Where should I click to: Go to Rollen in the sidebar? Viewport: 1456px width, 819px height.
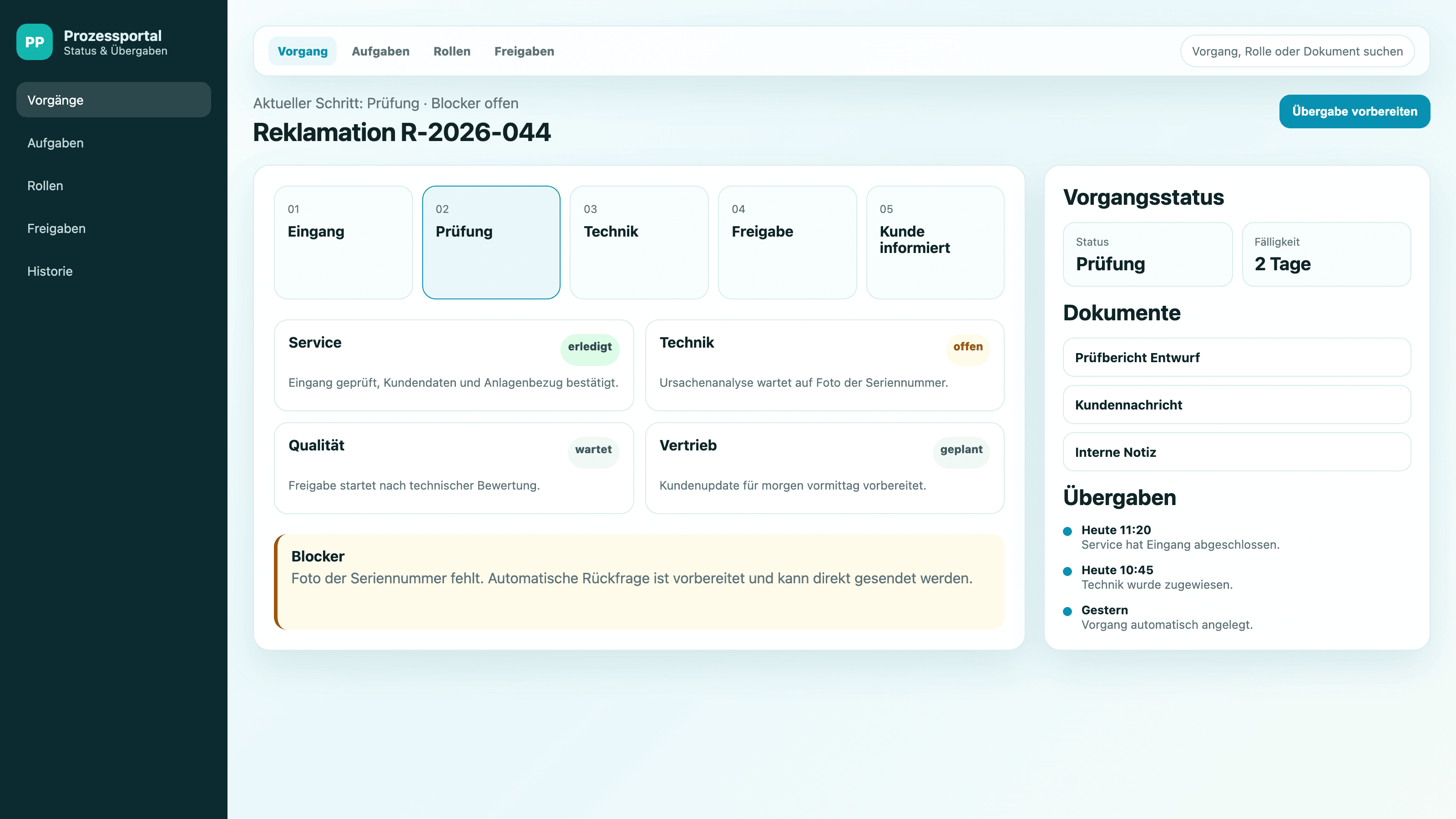pyautogui.click(x=114, y=185)
